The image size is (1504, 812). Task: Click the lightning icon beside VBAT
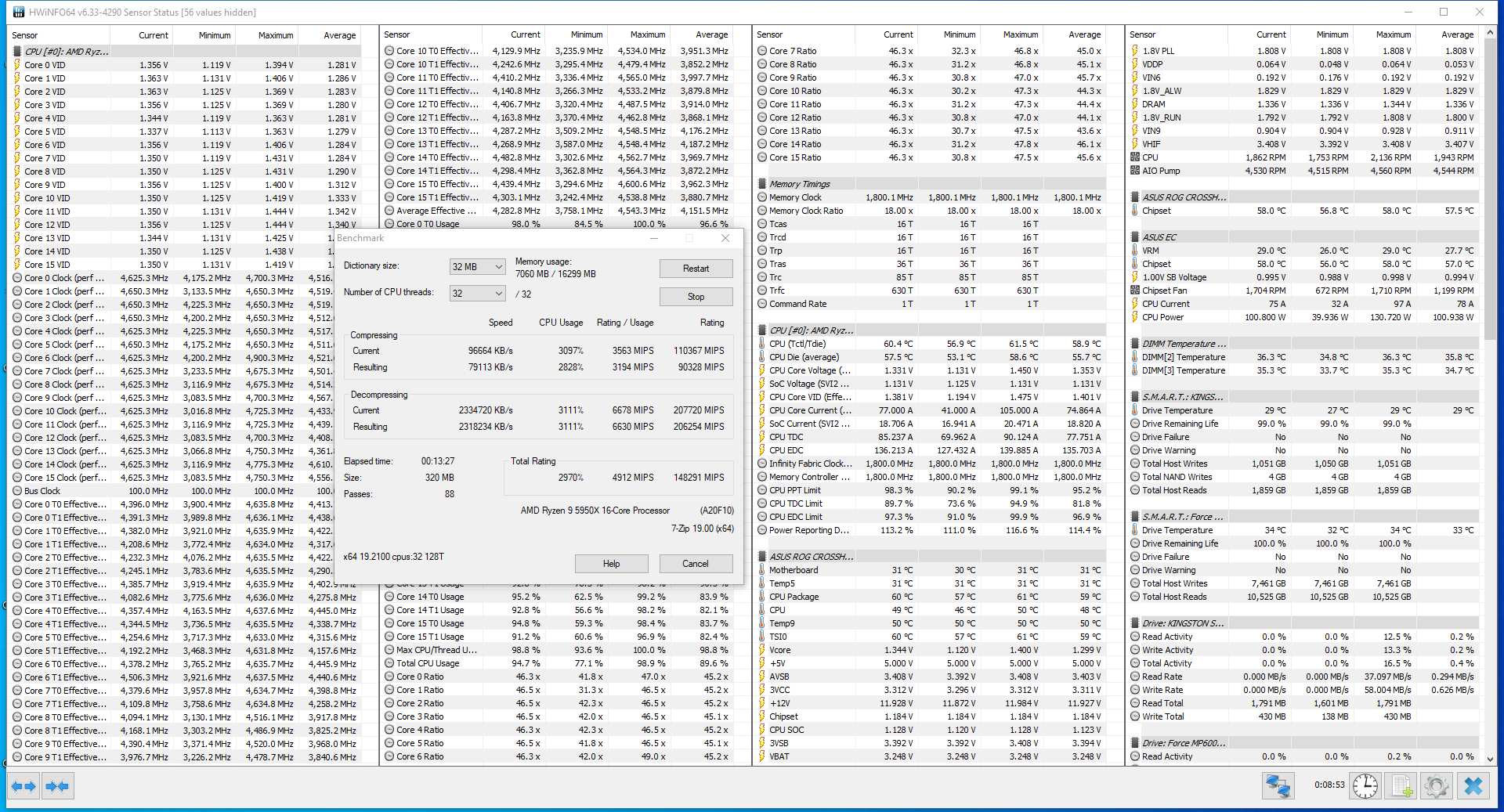click(761, 756)
